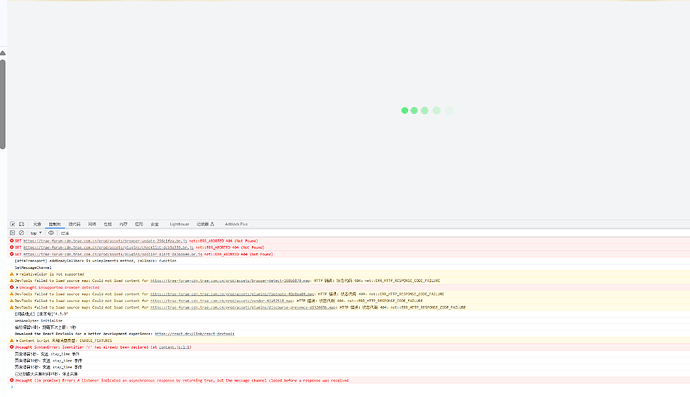Viewport: 690px width, 397px height.
Task: Toggle the console sidebar icon
Action: [x=12, y=233]
